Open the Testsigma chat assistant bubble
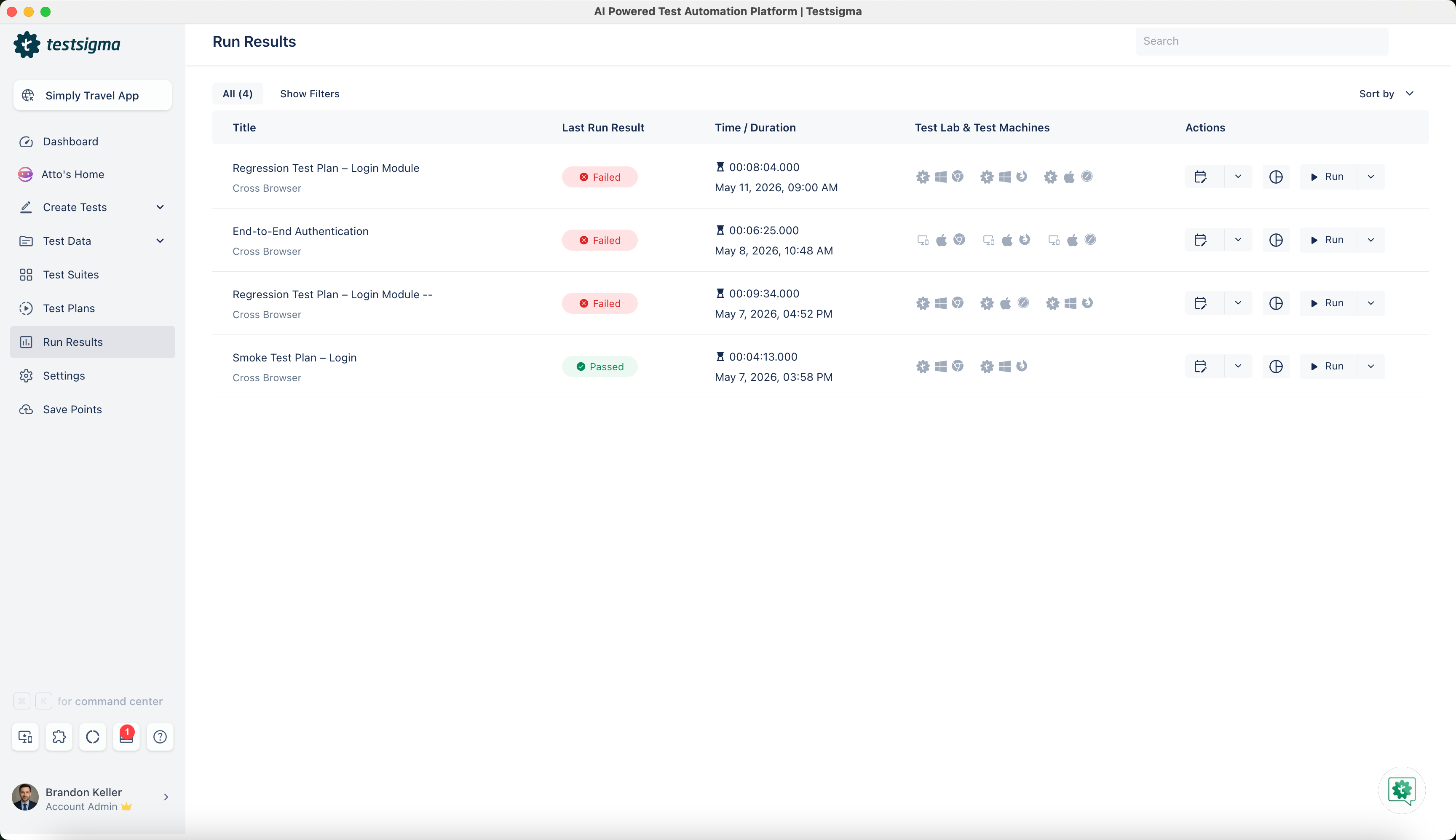The image size is (1456, 840). pyautogui.click(x=1402, y=790)
